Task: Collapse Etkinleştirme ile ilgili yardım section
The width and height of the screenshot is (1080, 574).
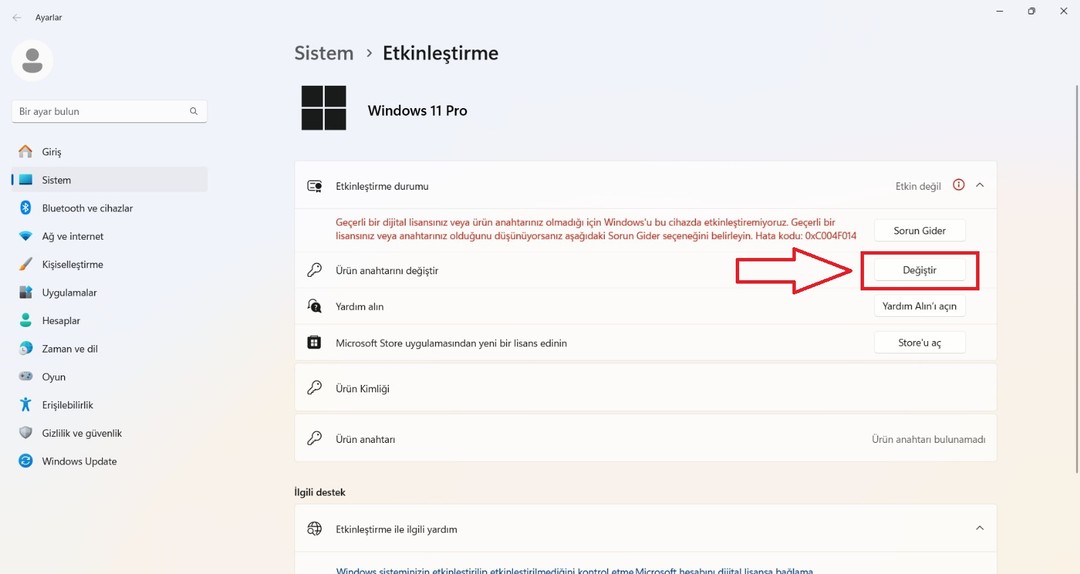Action: point(980,528)
